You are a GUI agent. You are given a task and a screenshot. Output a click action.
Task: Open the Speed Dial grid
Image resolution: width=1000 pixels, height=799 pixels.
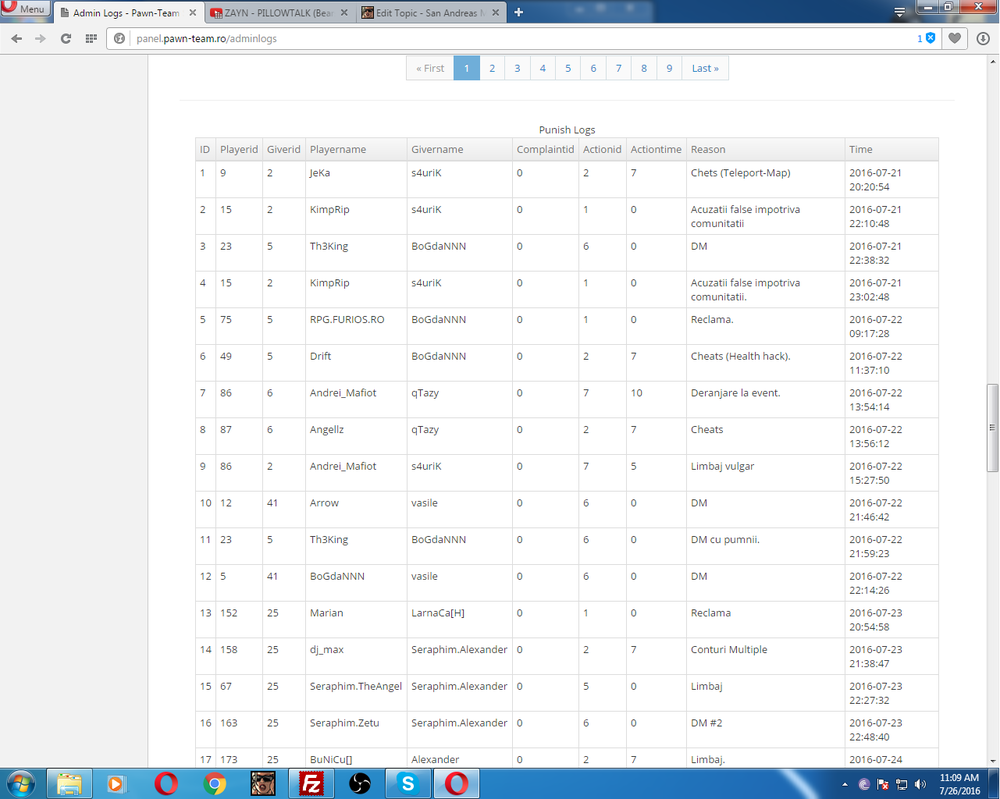coord(91,39)
